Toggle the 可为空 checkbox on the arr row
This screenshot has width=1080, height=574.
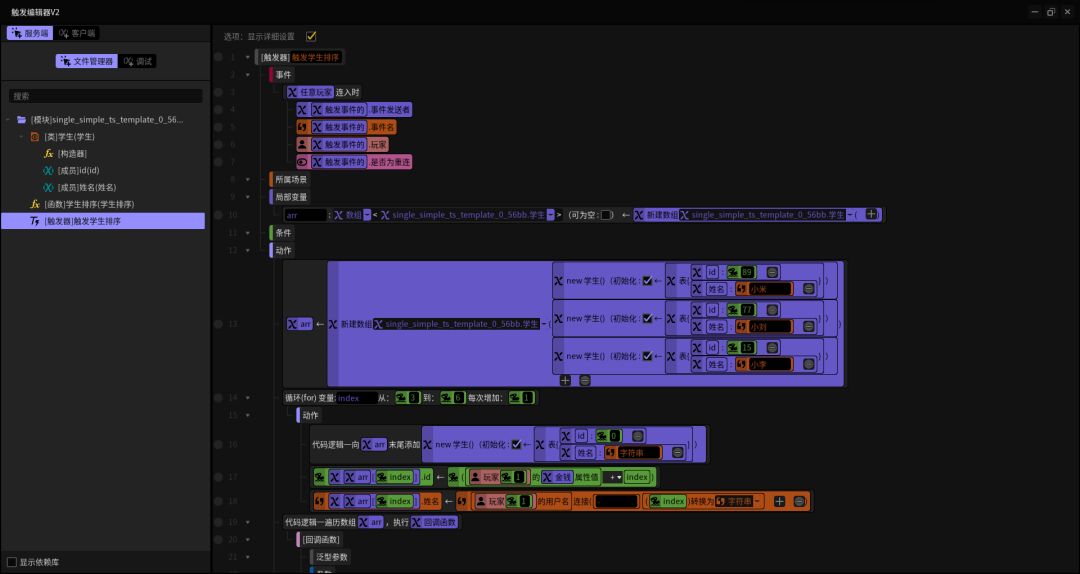coord(606,215)
